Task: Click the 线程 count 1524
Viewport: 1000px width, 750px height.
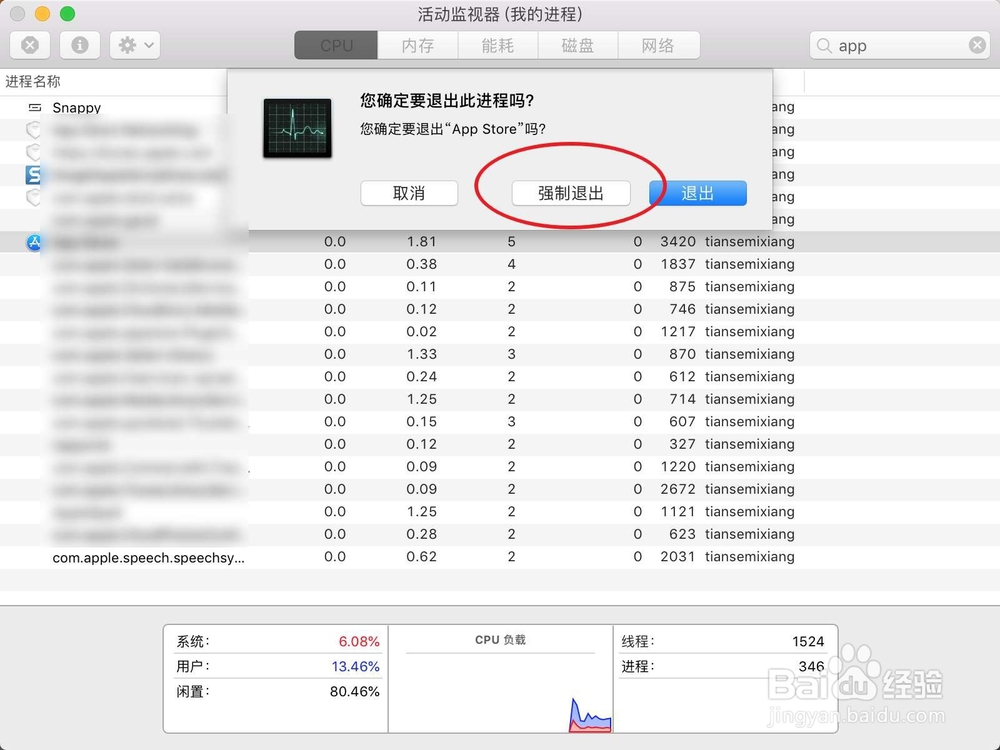Action: pyautogui.click(x=808, y=642)
